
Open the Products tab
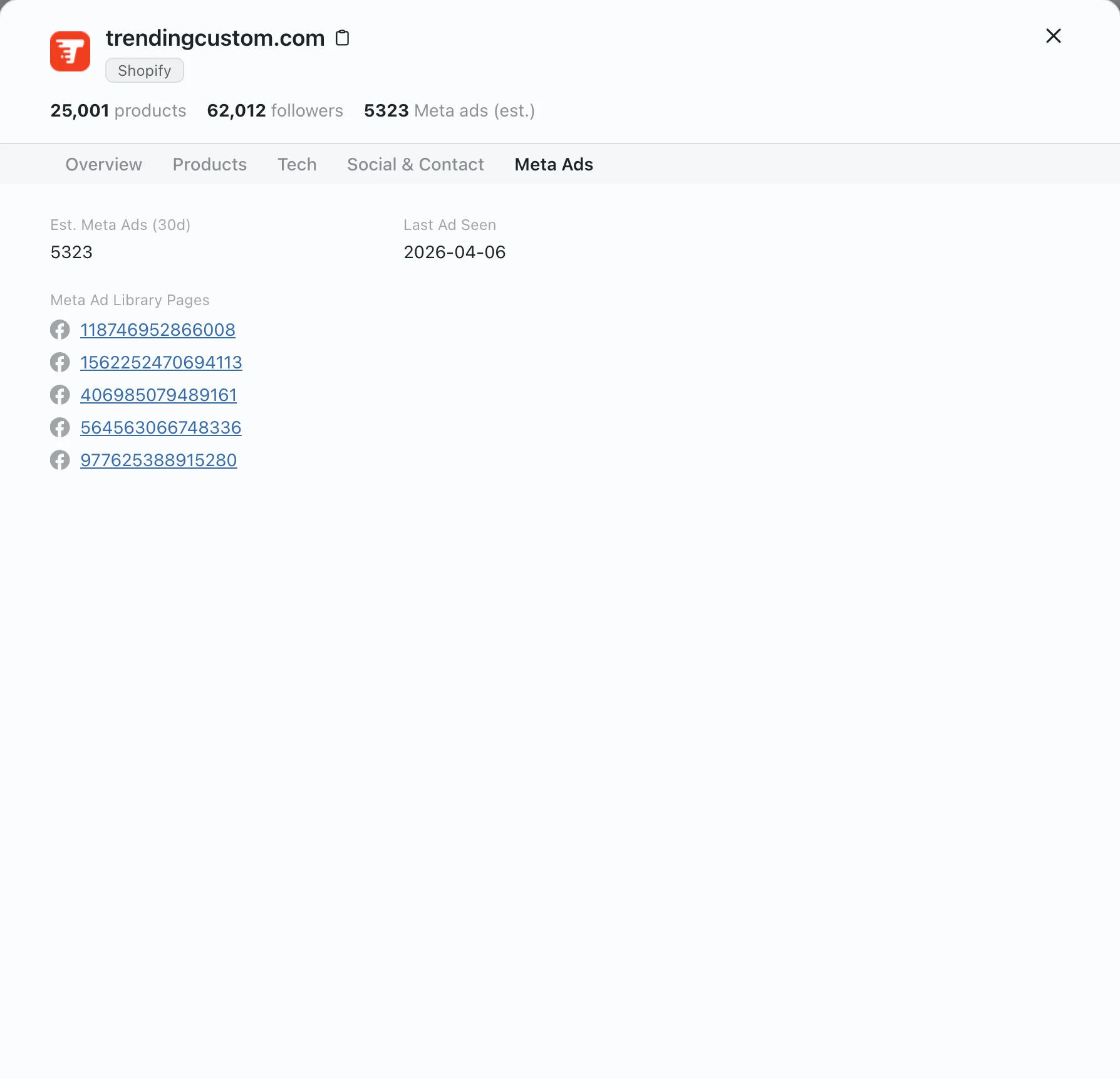(209, 164)
